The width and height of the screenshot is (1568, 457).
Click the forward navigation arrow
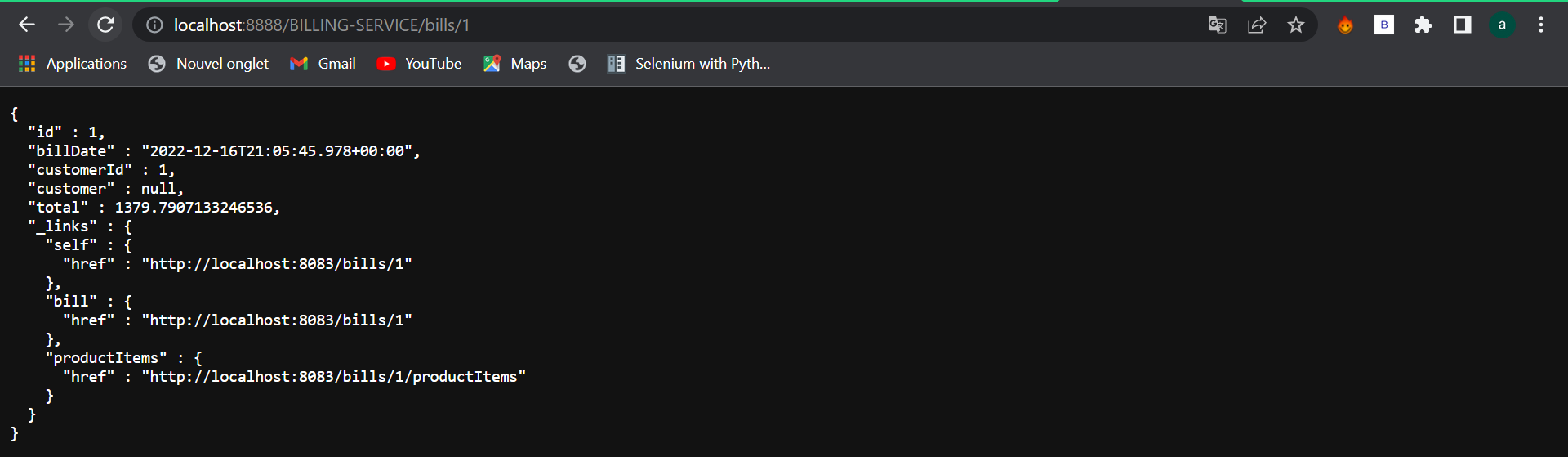(x=66, y=25)
